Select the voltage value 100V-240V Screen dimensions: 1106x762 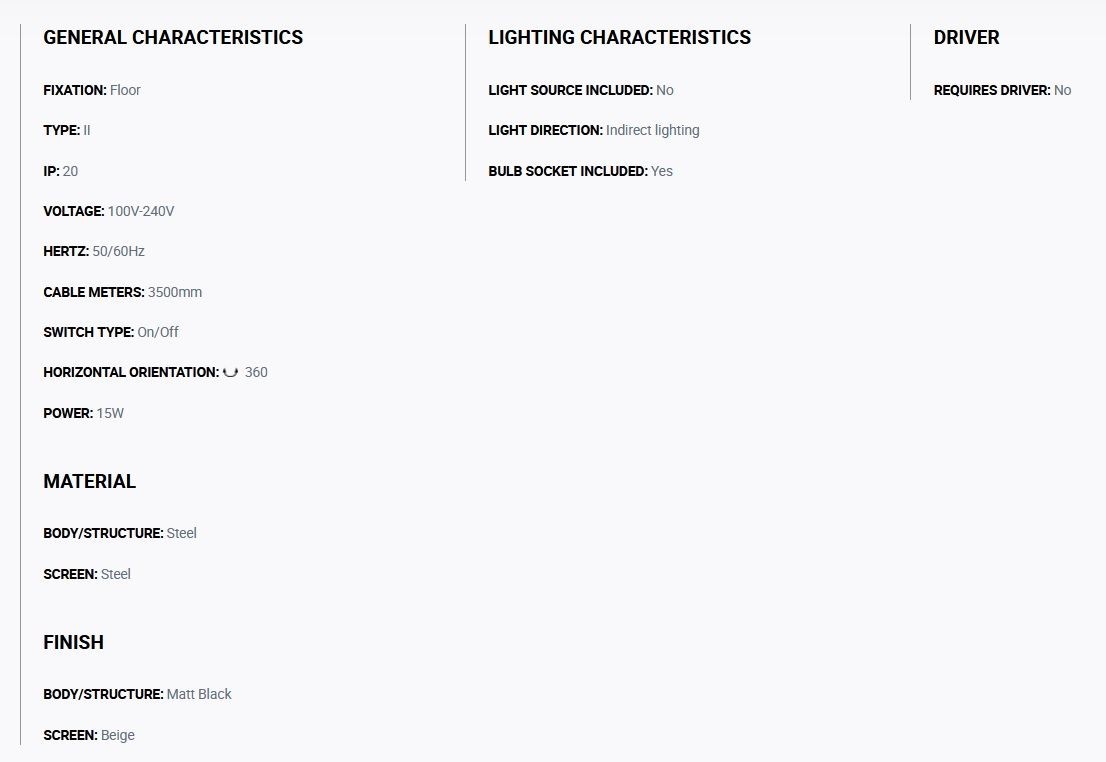140,212
